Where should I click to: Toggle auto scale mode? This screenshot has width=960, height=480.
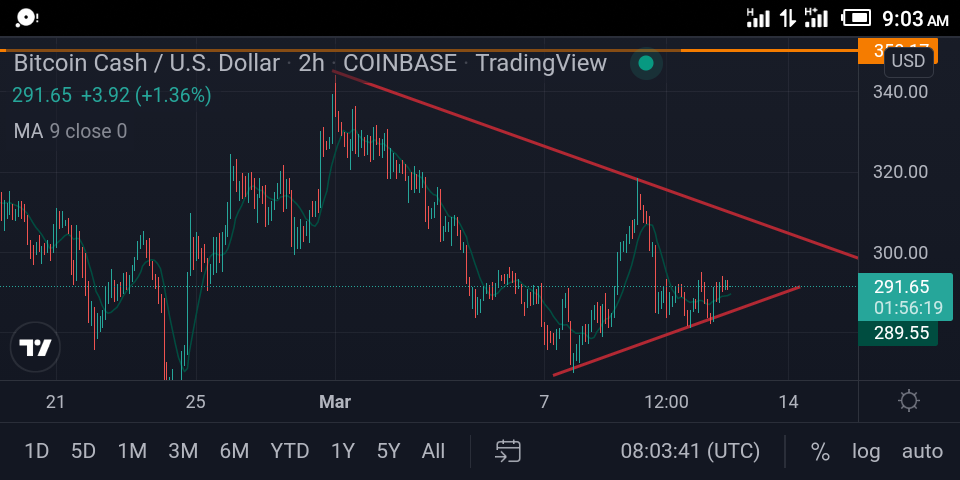click(922, 452)
